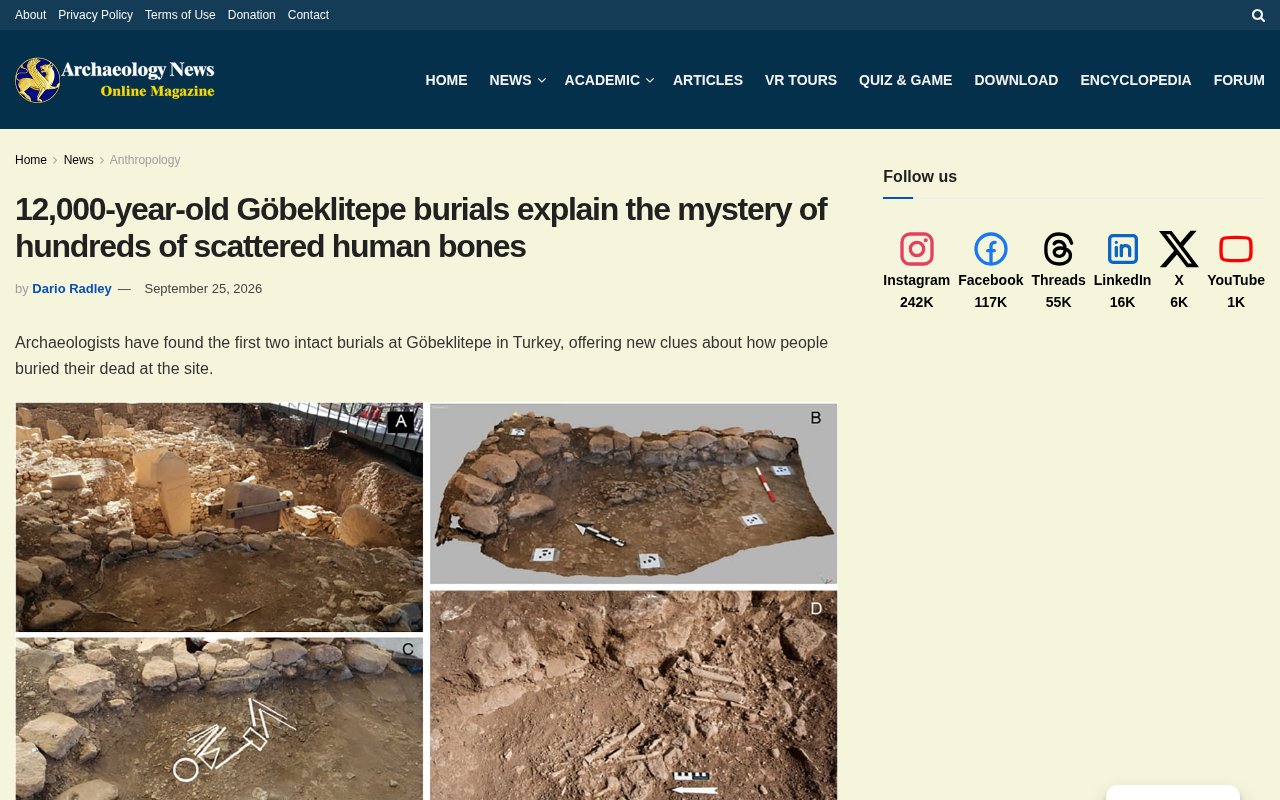1280x800 pixels.
Task: Click the Home breadcrumb
Action: [x=31, y=160]
